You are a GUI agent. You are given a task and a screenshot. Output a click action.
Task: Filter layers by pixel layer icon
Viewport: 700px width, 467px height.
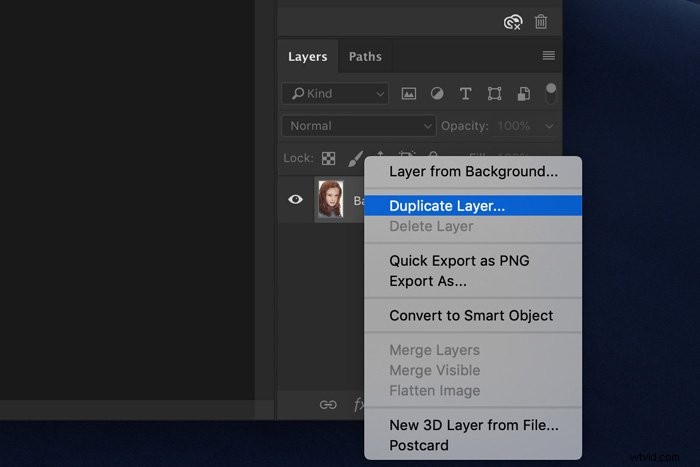[x=408, y=93]
